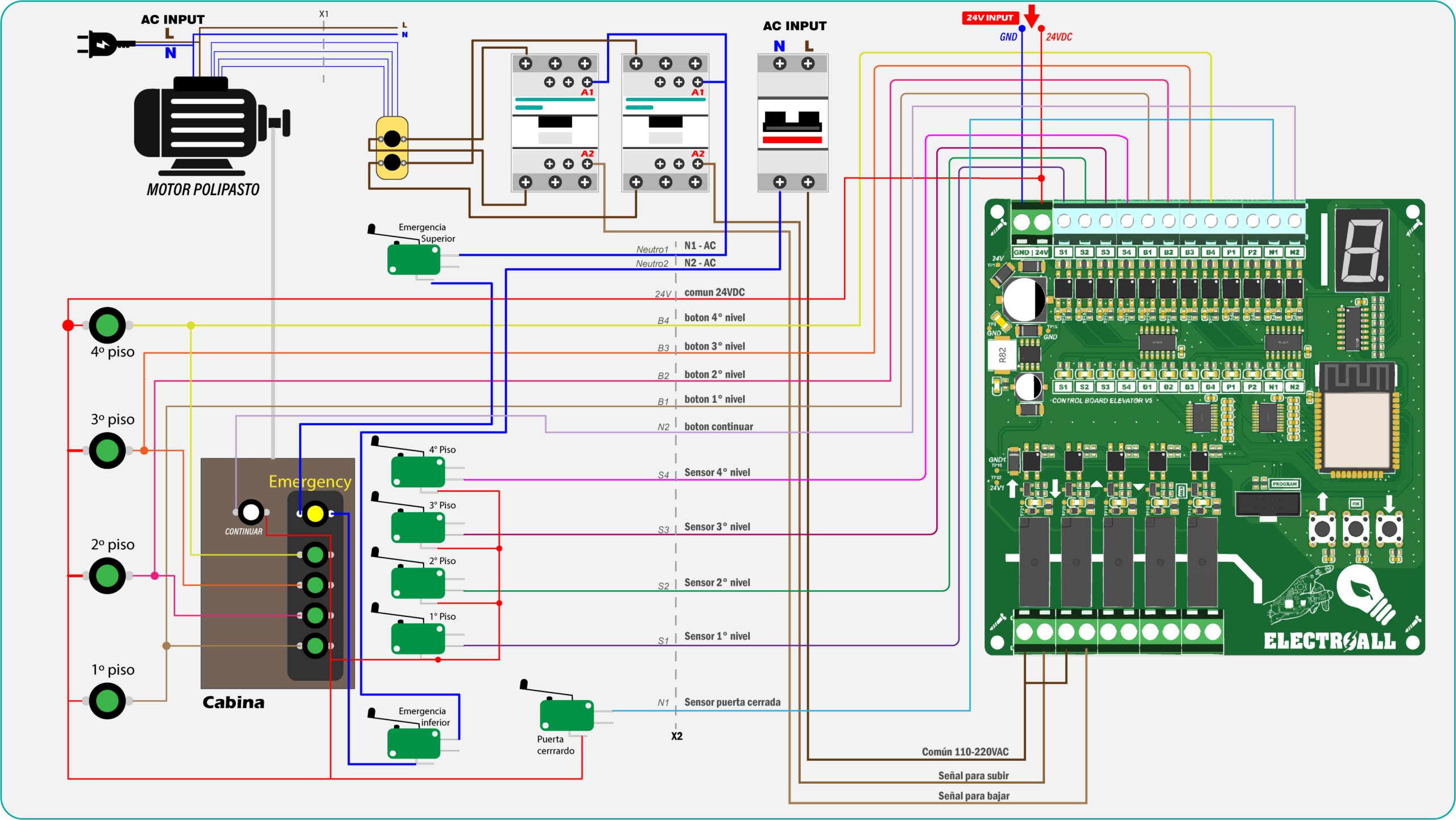
Task: Click the red 24V INPUT arrow
Action: pyautogui.click(x=1032, y=15)
